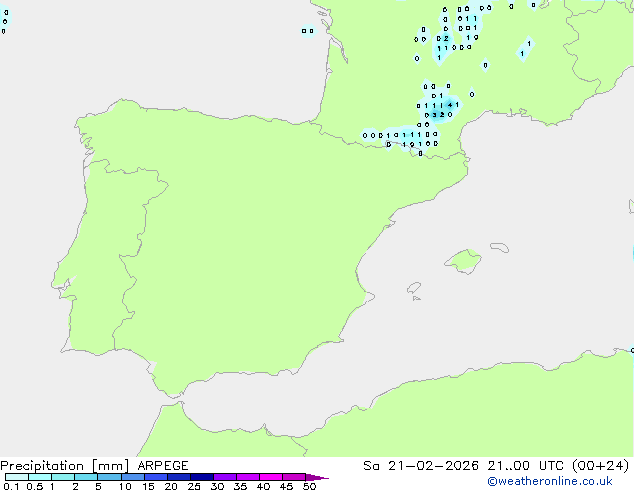
Task: Pick the legend swatch between 45 and 50
Action: point(294,477)
